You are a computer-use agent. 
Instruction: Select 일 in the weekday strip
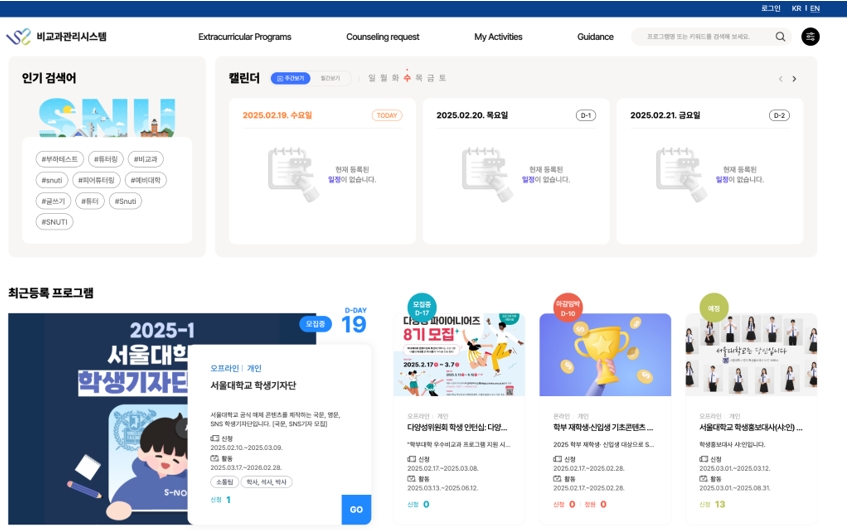pyautogui.click(x=372, y=78)
